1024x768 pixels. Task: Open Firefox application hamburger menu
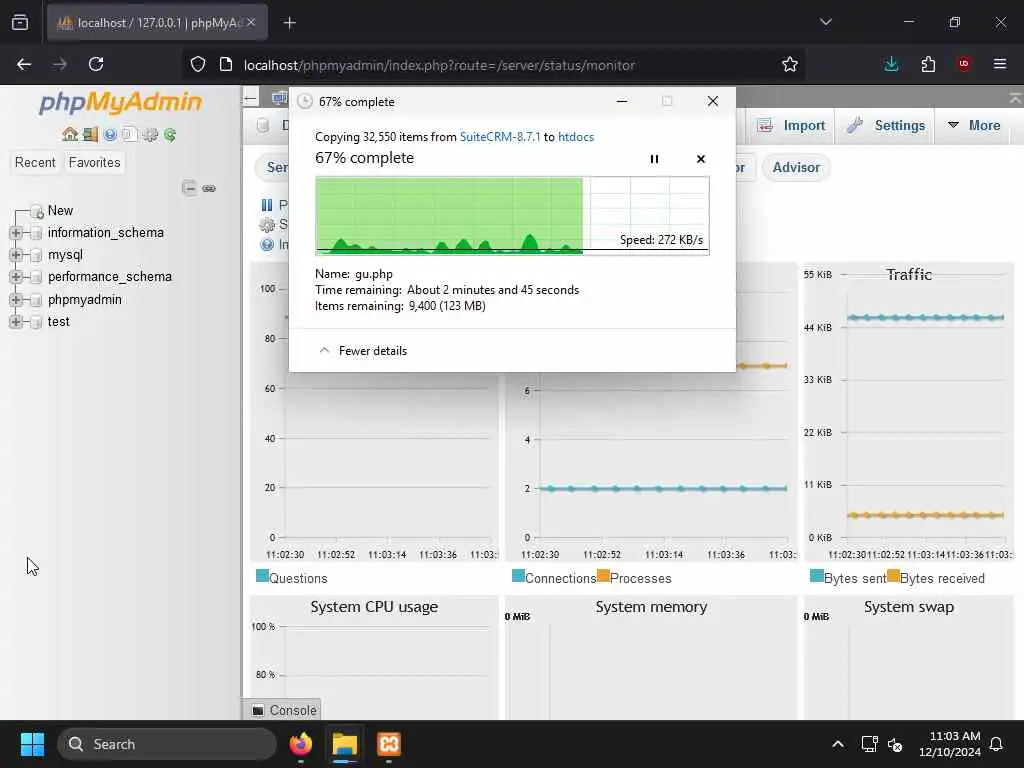tap(1000, 64)
